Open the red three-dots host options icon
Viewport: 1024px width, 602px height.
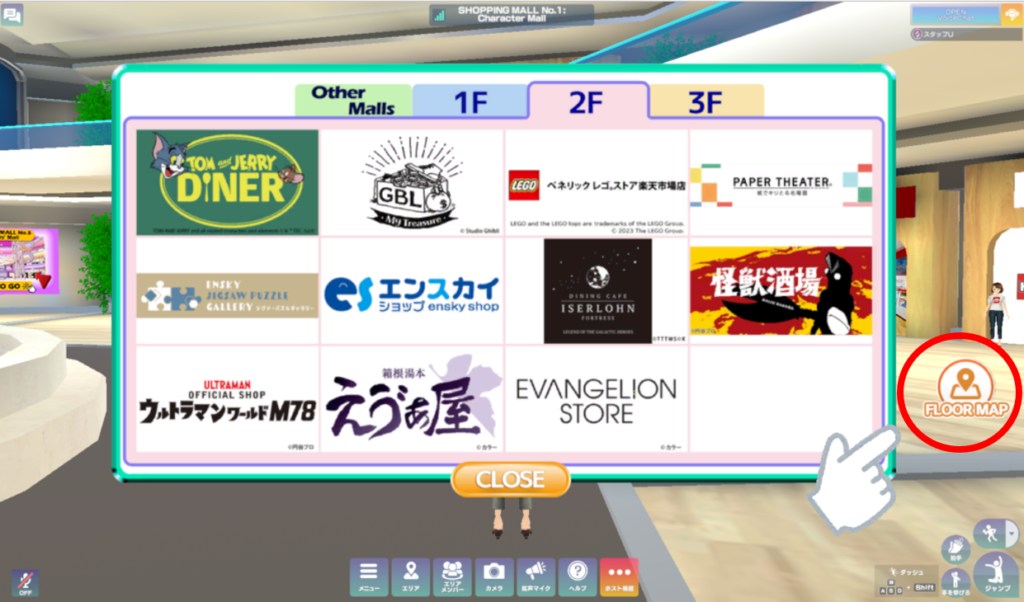point(619,577)
